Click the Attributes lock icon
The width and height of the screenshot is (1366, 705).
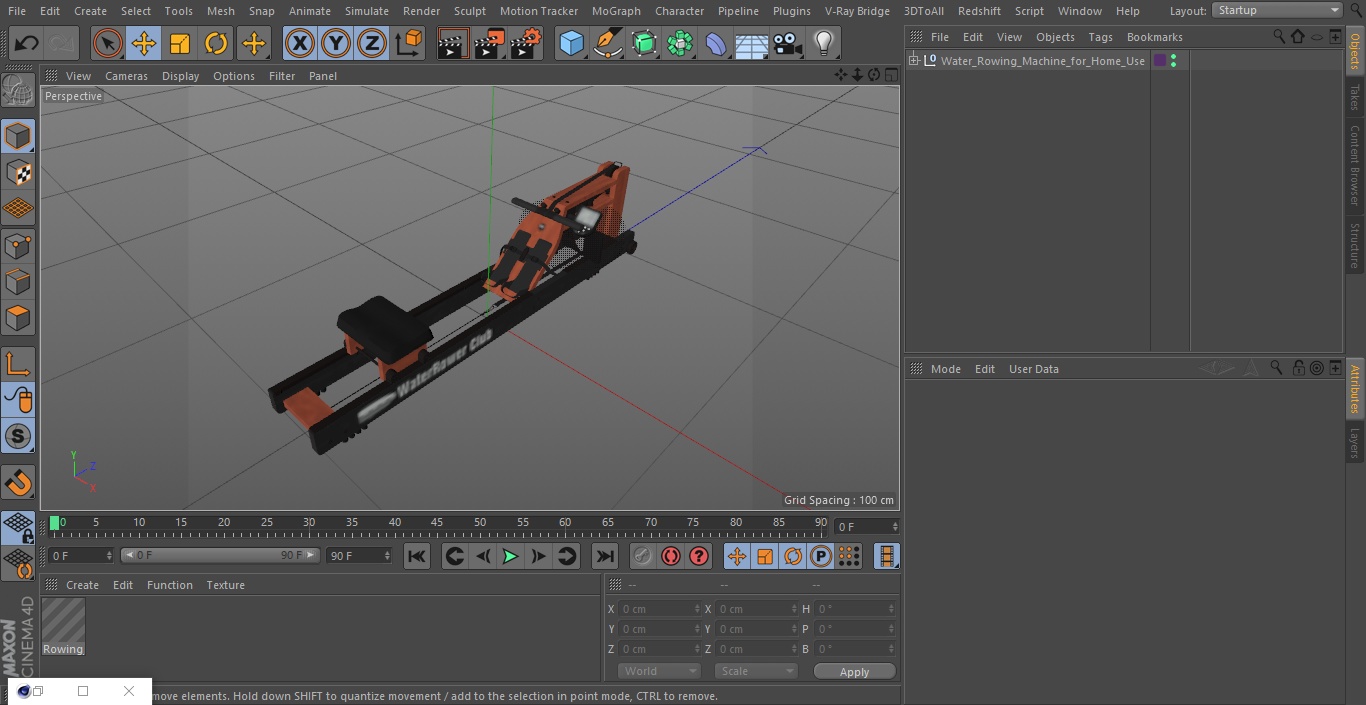tap(1298, 369)
